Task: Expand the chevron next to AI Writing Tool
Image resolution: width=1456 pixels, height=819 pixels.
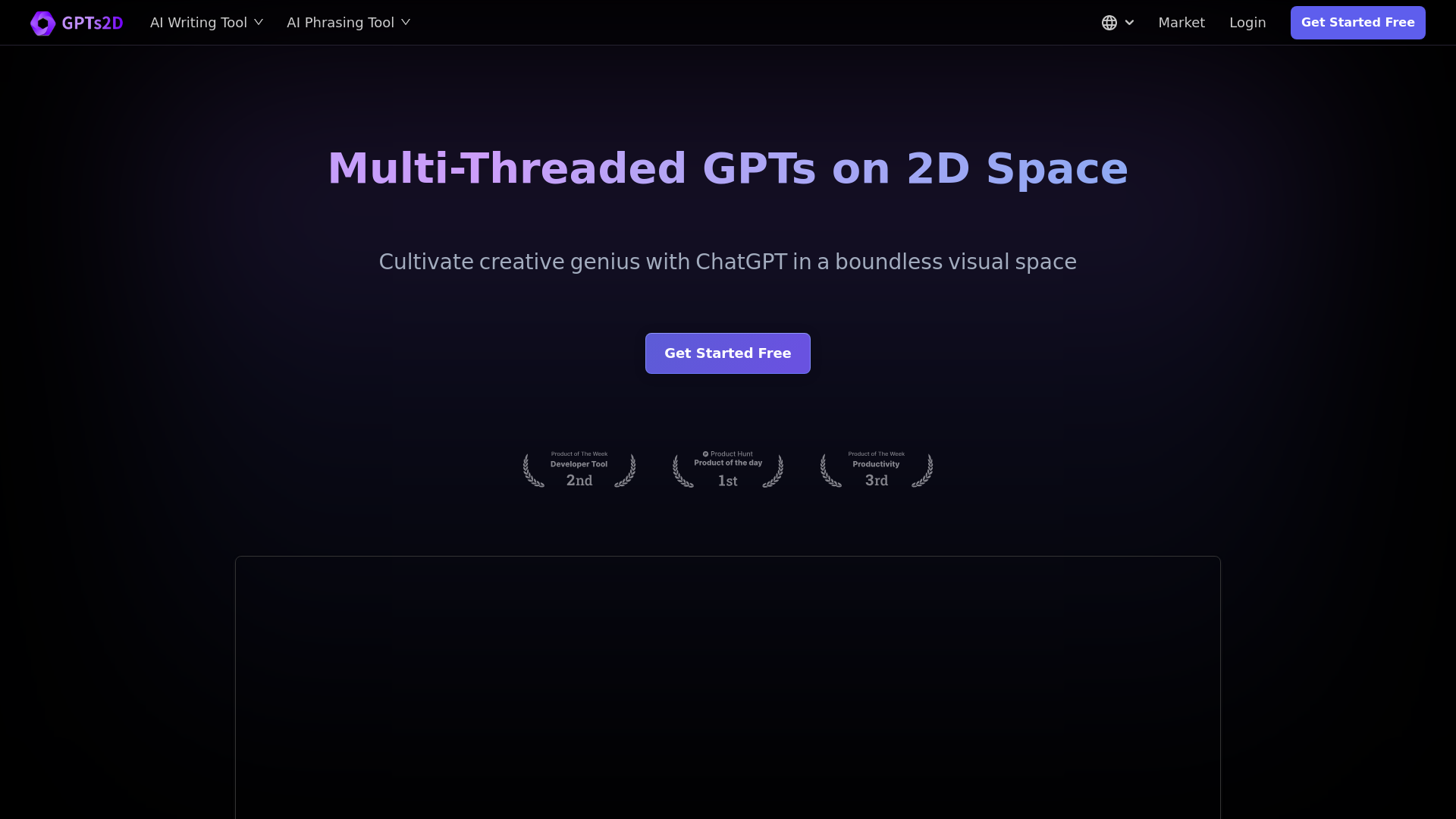Action: point(259,22)
